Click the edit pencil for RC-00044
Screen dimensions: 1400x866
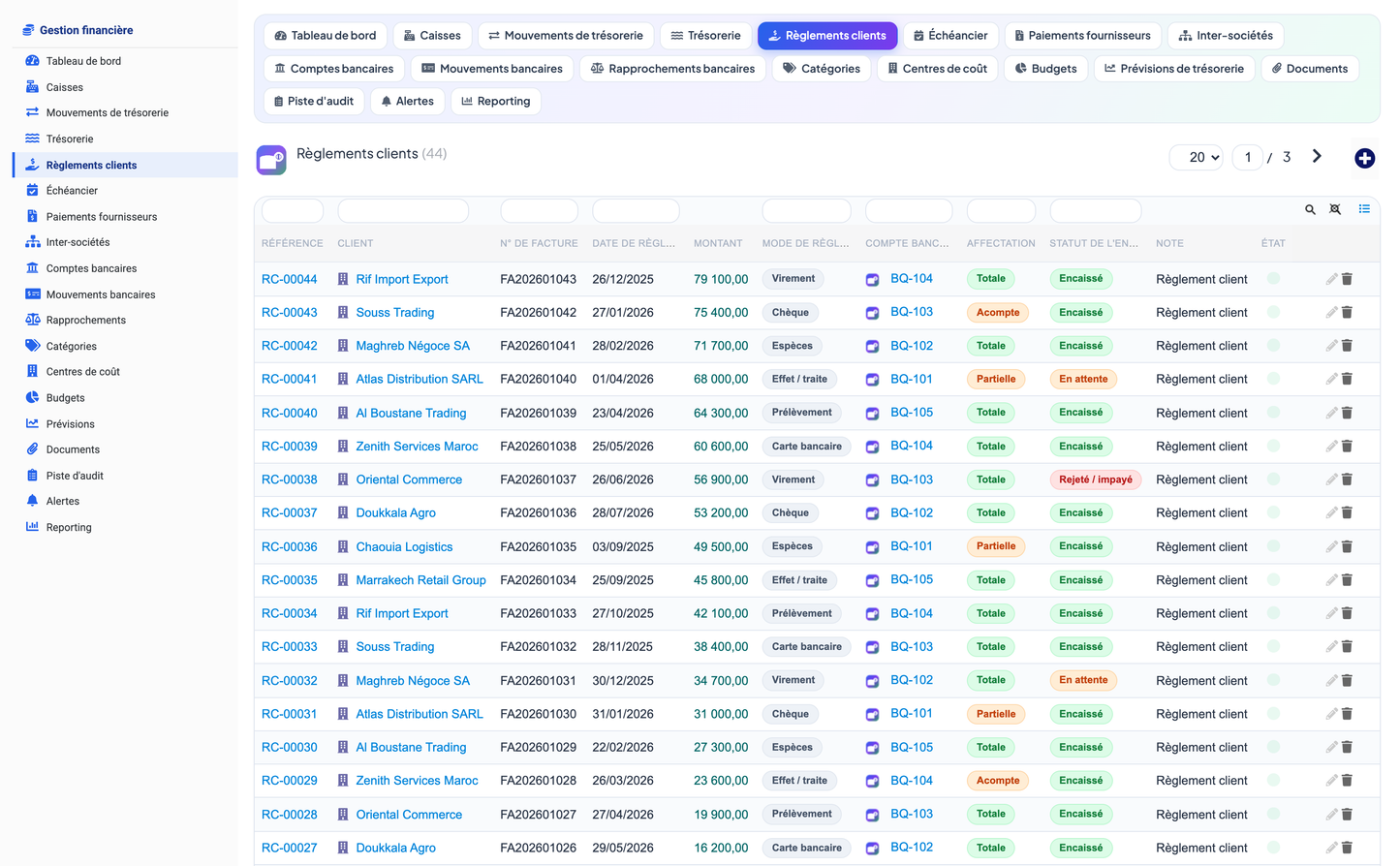[x=1332, y=279]
